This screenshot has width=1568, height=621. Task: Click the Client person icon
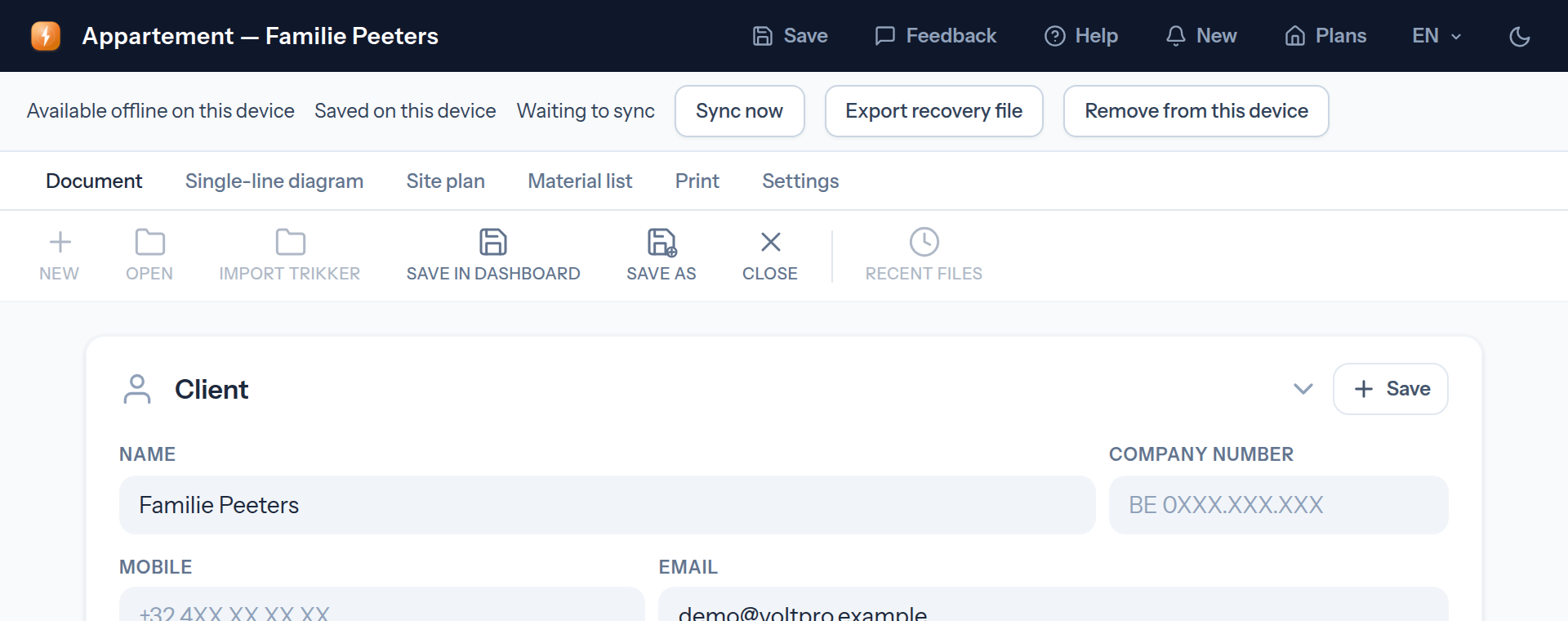(137, 389)
